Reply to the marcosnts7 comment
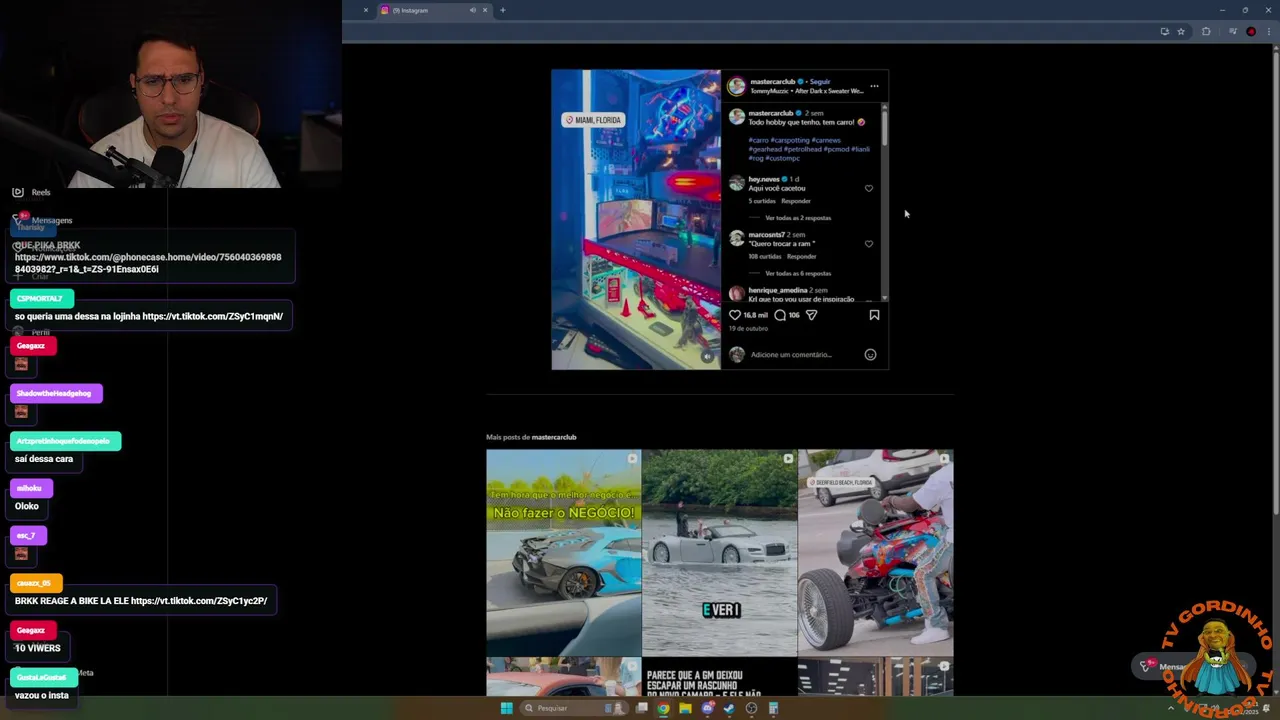The width and height of the screenshot is (1280, 720). tap(801, 256)
